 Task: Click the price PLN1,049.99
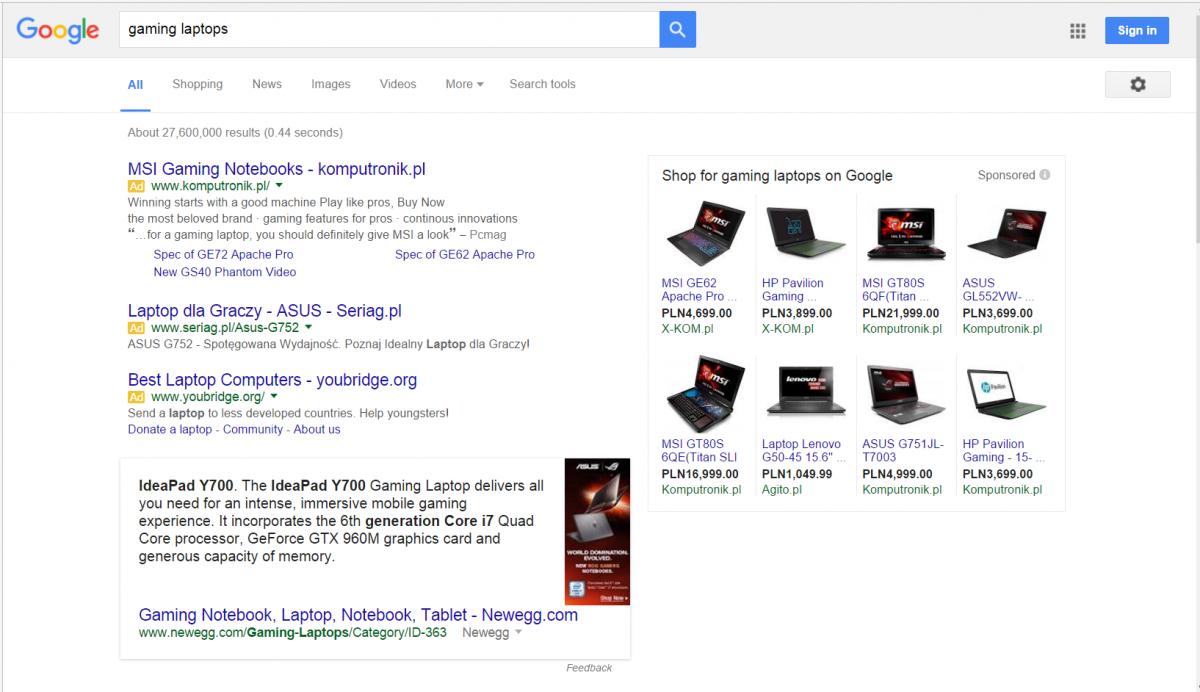point(797,474)
